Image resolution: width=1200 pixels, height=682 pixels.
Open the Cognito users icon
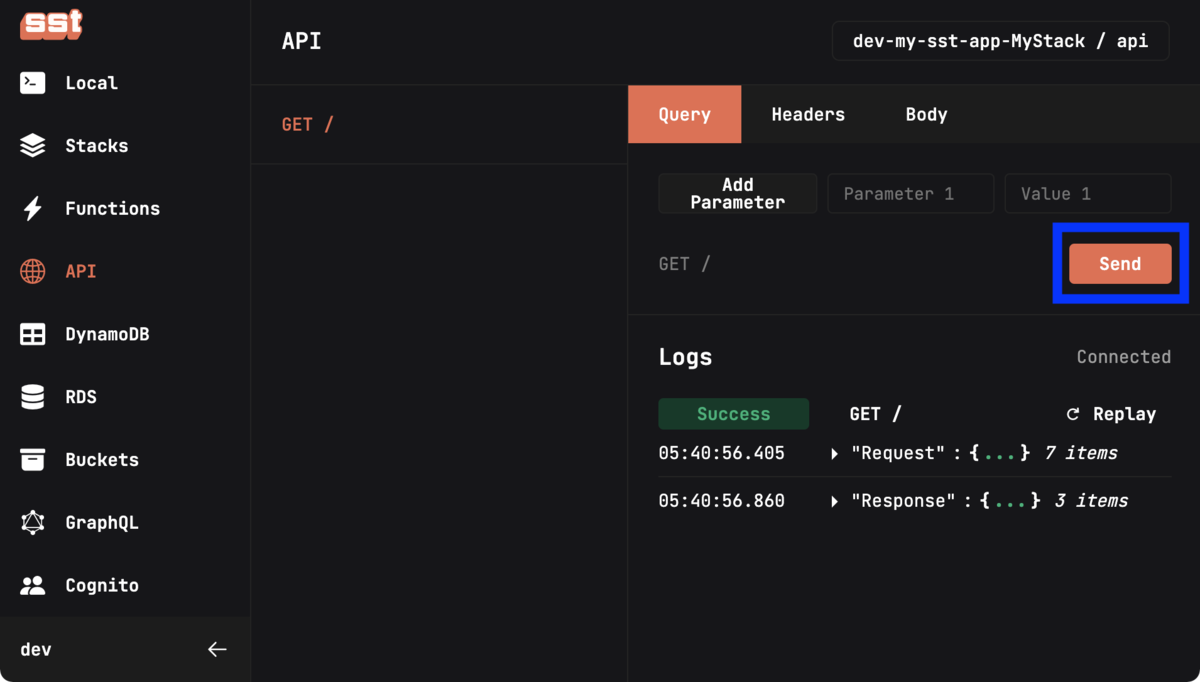[x=32, y=585]
